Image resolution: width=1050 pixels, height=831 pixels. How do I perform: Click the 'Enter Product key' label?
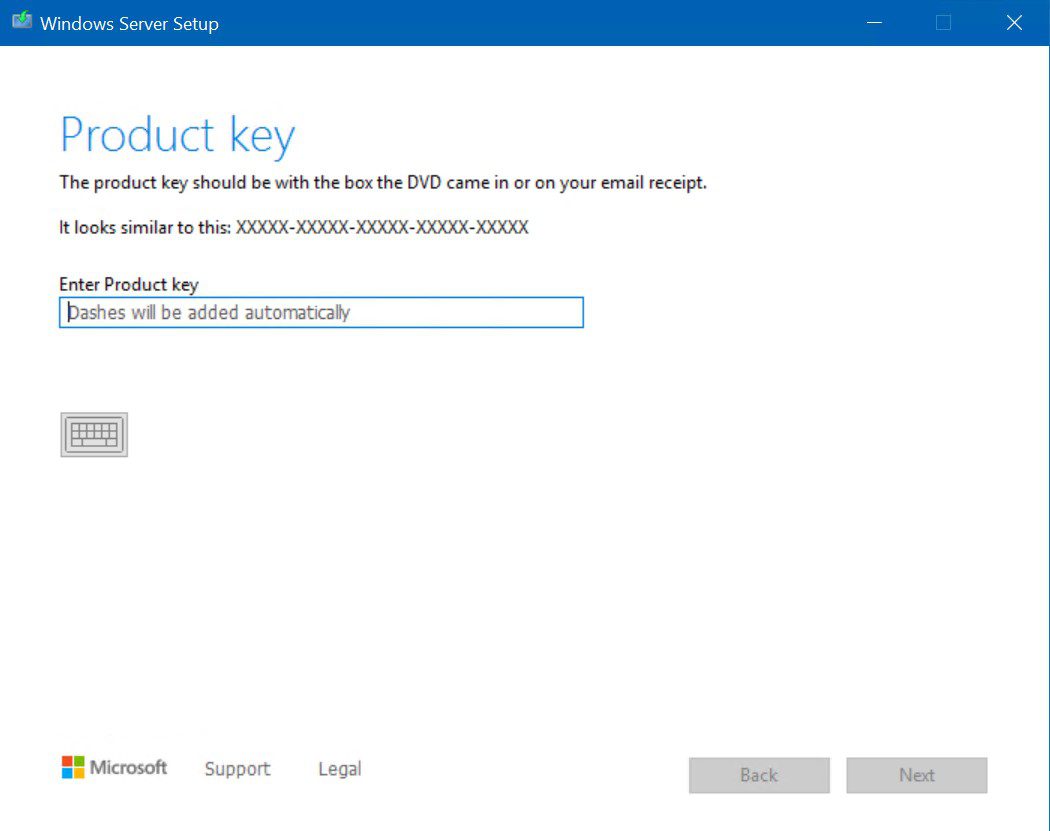tap(129, 285)
